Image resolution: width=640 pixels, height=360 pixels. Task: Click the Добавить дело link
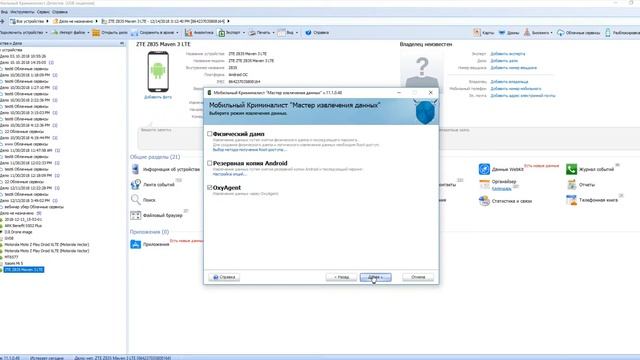click(x=504, y=61)
